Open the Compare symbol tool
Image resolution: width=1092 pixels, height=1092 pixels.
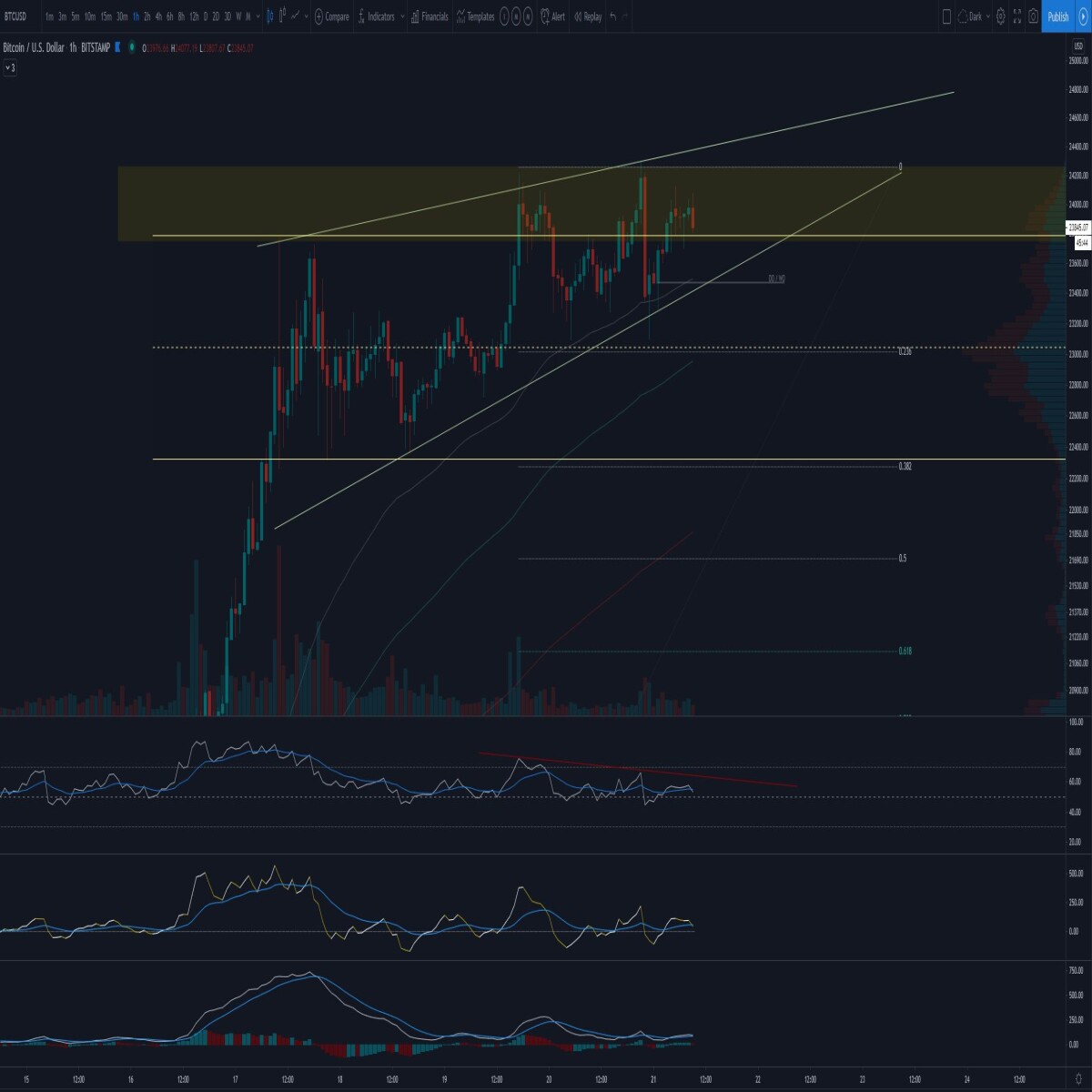click(x=331, y=16)
